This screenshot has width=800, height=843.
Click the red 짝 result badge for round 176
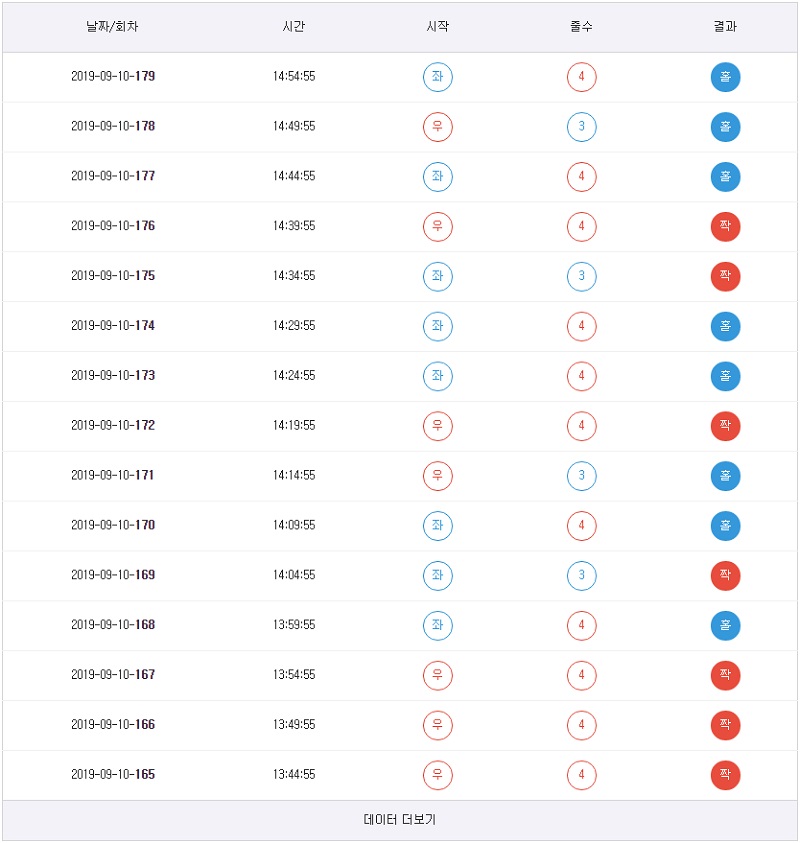coord(725,226)
